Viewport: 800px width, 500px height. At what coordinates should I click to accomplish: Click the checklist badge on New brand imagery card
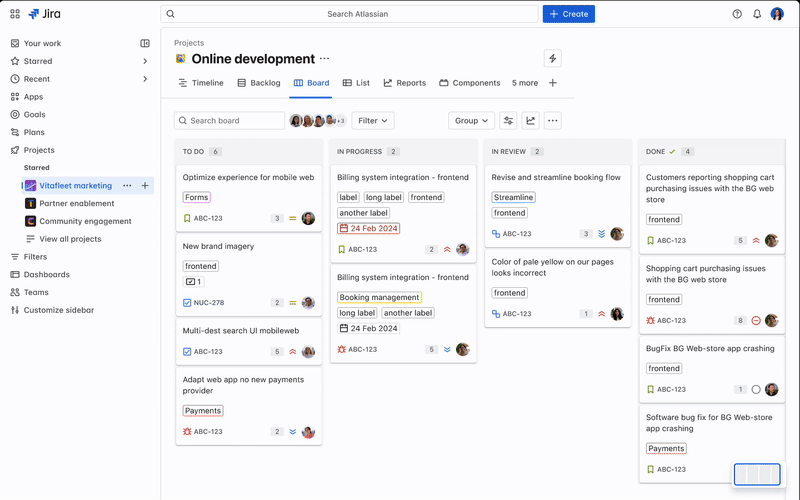[193, 282]
